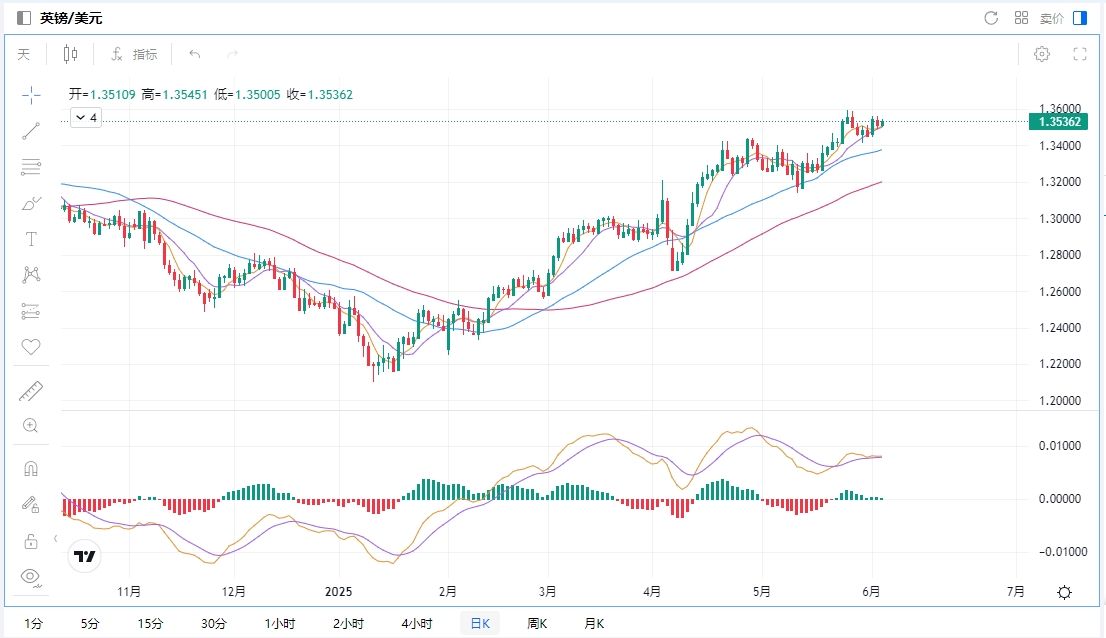Switch to the 周K weekly tab
This screenshot has height=638, width=1106.
(537, 624)
